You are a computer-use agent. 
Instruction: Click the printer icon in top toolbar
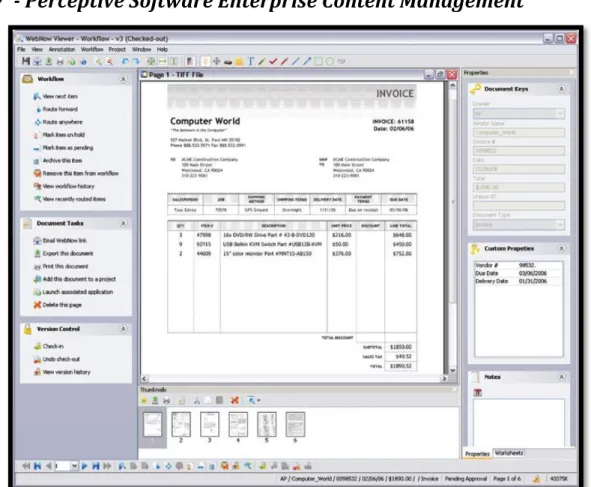[x=60, y=61]
